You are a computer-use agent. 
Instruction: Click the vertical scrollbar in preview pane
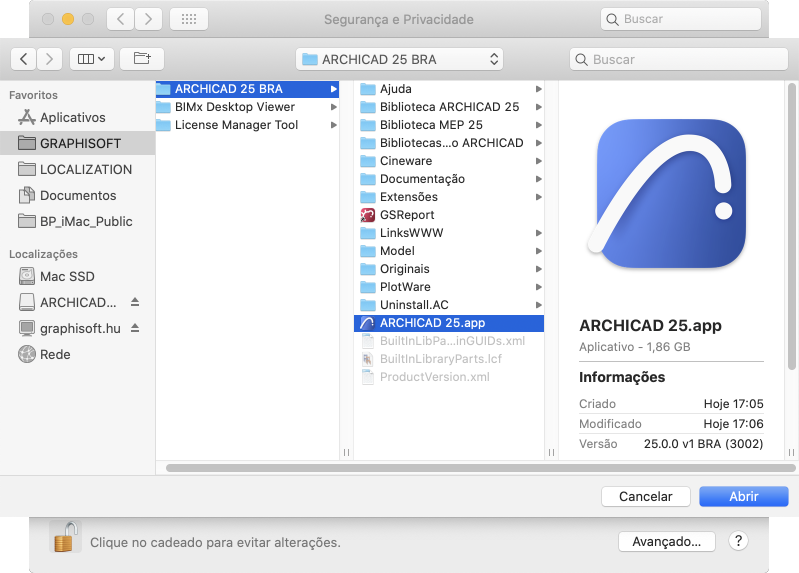tap(791, 226)
